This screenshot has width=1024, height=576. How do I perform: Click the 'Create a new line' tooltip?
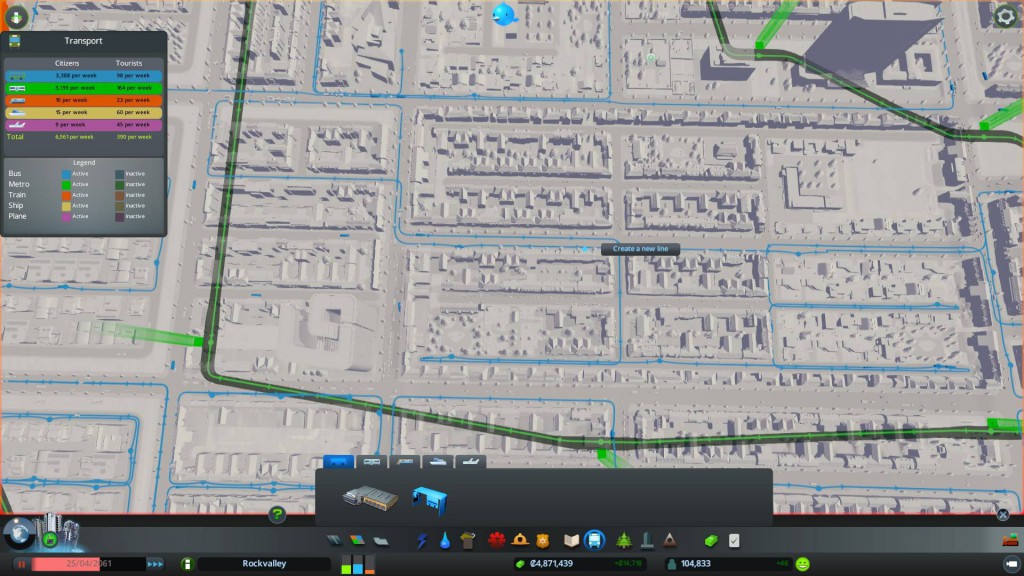pyautogui.click(x=640, y=249)
